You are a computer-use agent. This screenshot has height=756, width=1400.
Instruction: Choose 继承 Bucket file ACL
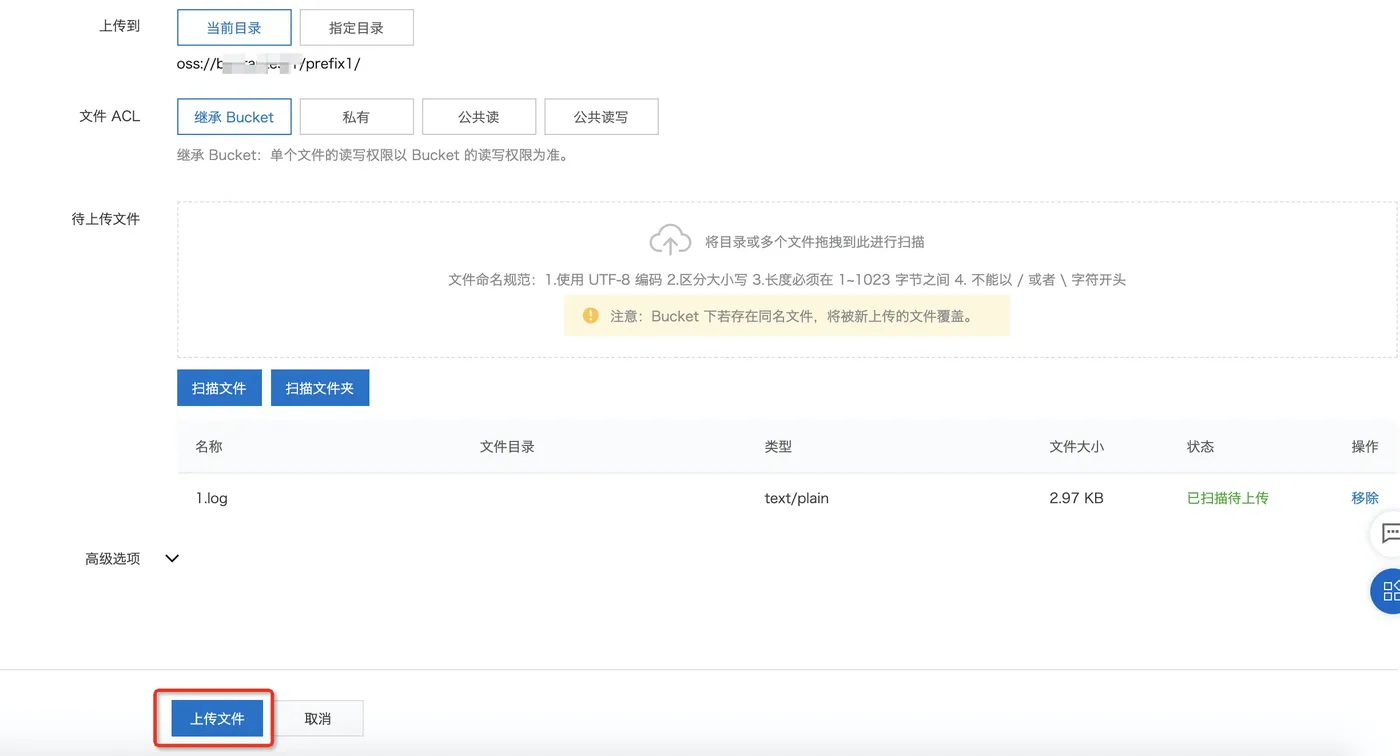click(234, 117)
